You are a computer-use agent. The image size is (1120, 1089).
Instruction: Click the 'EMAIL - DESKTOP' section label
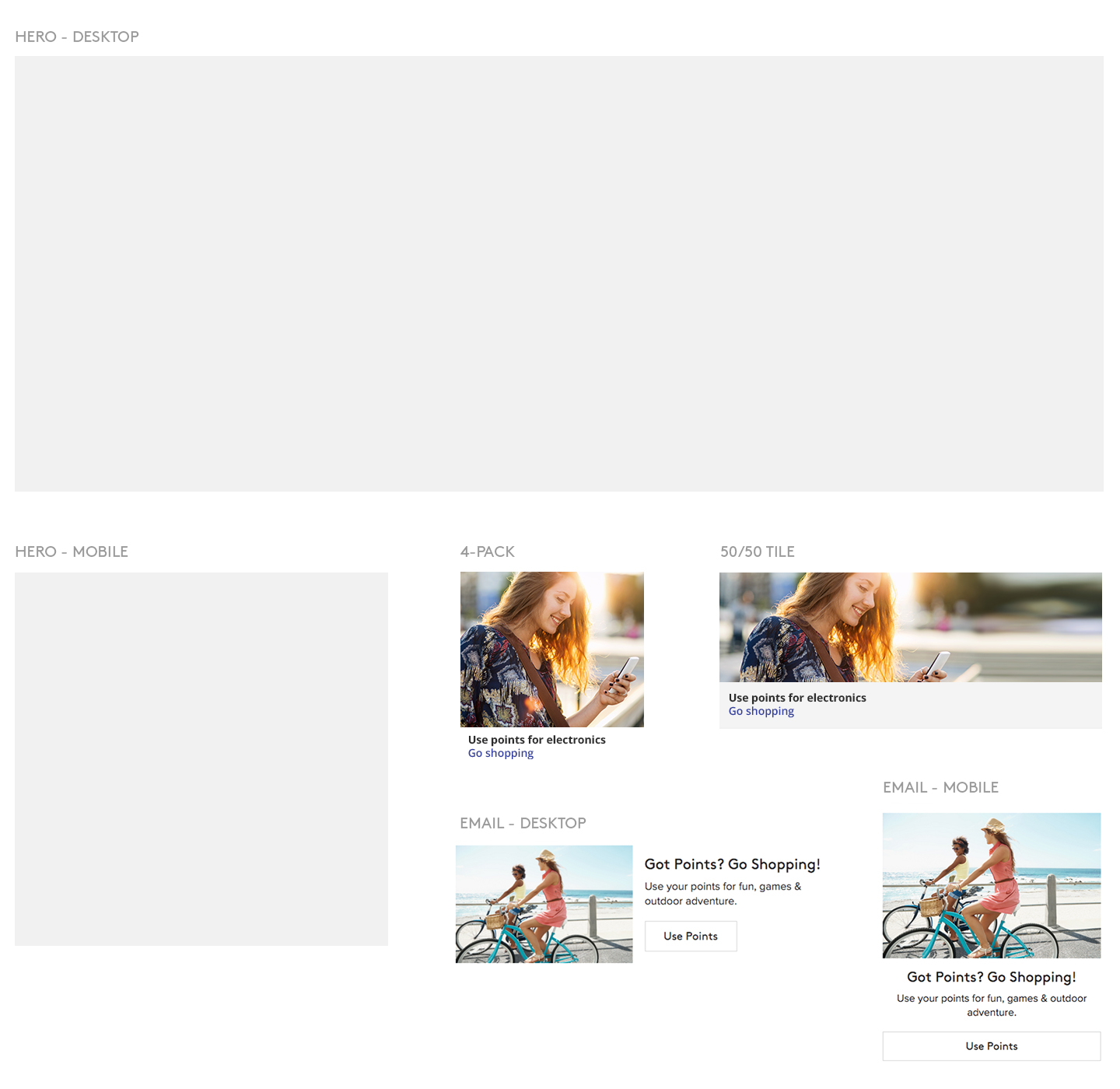click(x=523, y=823)
